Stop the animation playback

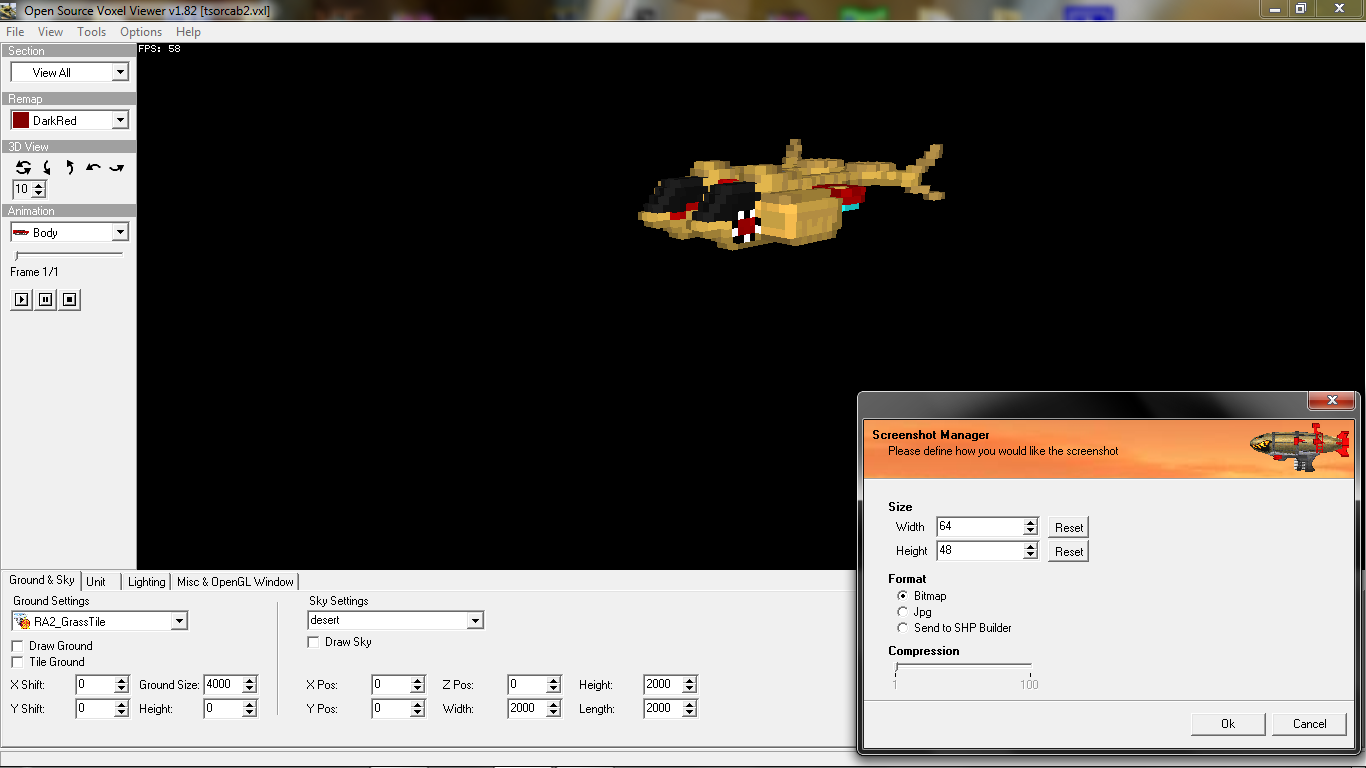[70, 299]
